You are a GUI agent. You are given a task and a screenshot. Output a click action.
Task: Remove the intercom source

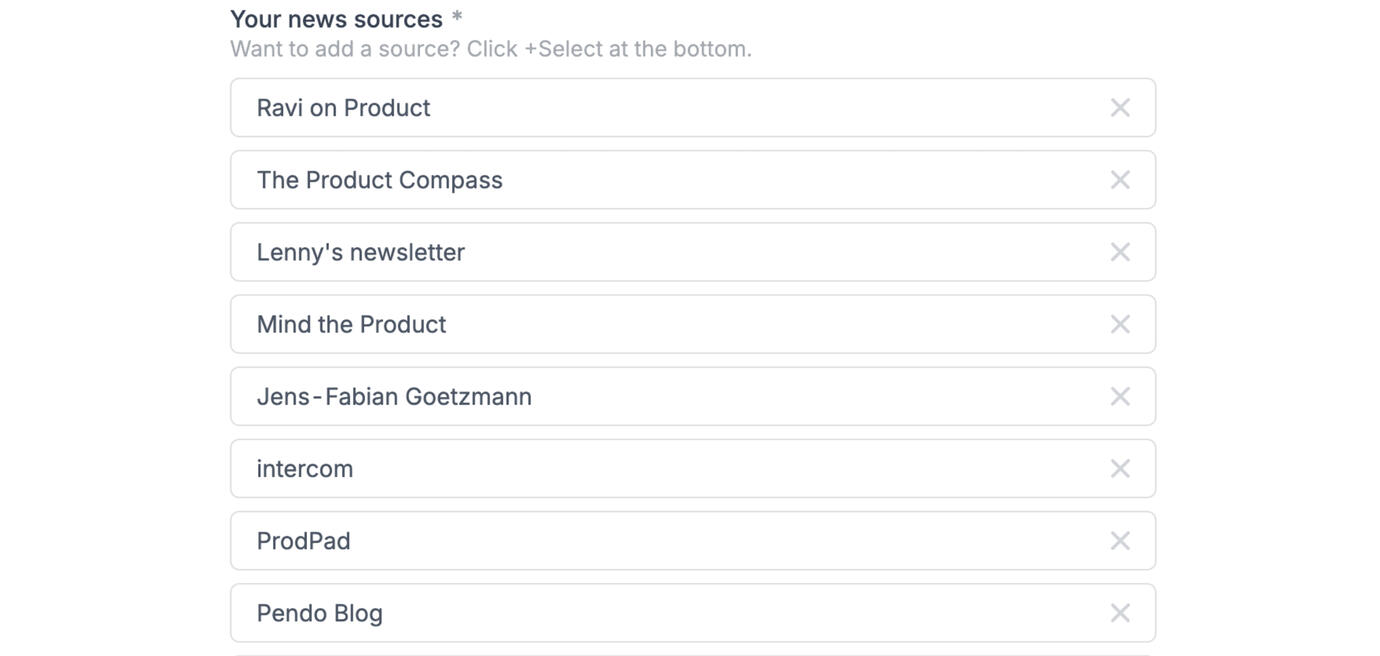(1120, 468)
